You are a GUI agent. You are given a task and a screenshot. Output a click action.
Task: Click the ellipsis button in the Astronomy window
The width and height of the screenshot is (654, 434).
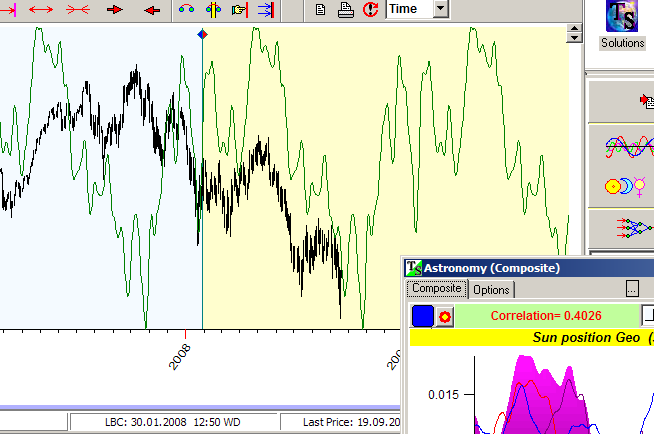click(632, 289)
